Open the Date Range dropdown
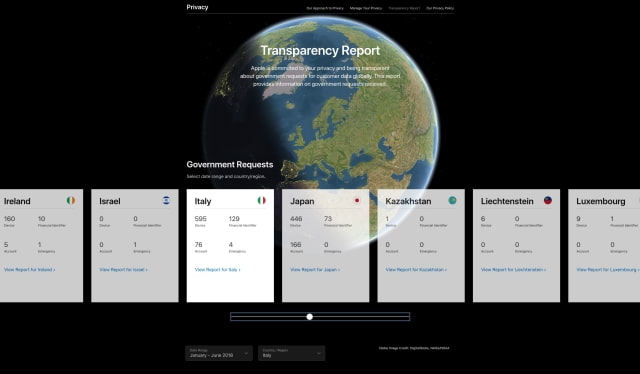Image resolution: width=640 pixels, height=374 pixels. click(x=219, y=353)
